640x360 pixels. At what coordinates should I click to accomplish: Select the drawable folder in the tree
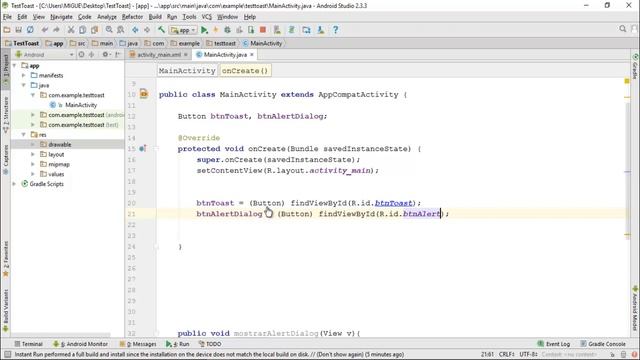coord(60,144)
